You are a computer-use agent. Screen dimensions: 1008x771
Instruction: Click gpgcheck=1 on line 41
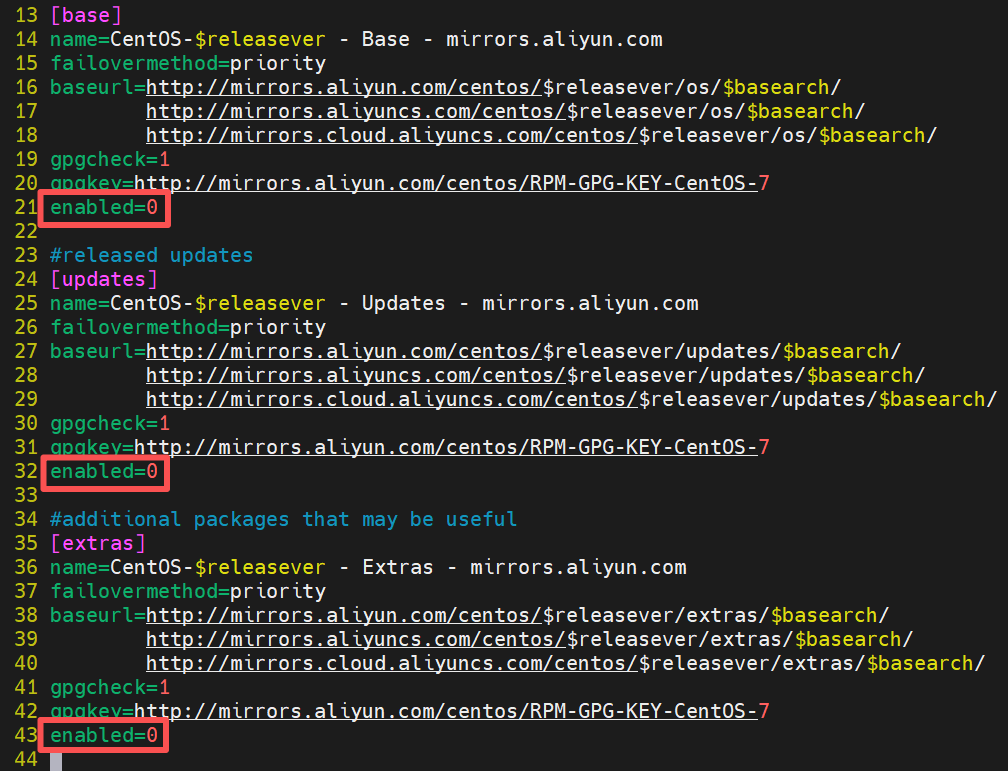(x=110, y=687)
